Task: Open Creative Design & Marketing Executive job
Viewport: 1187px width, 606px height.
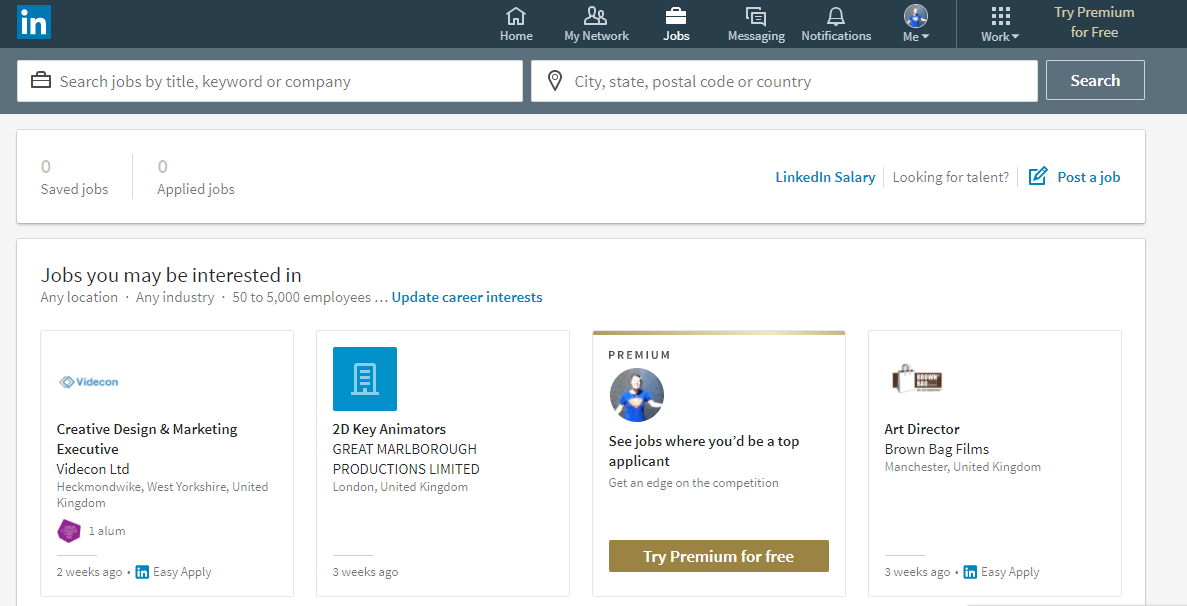Action: [147, 439]
